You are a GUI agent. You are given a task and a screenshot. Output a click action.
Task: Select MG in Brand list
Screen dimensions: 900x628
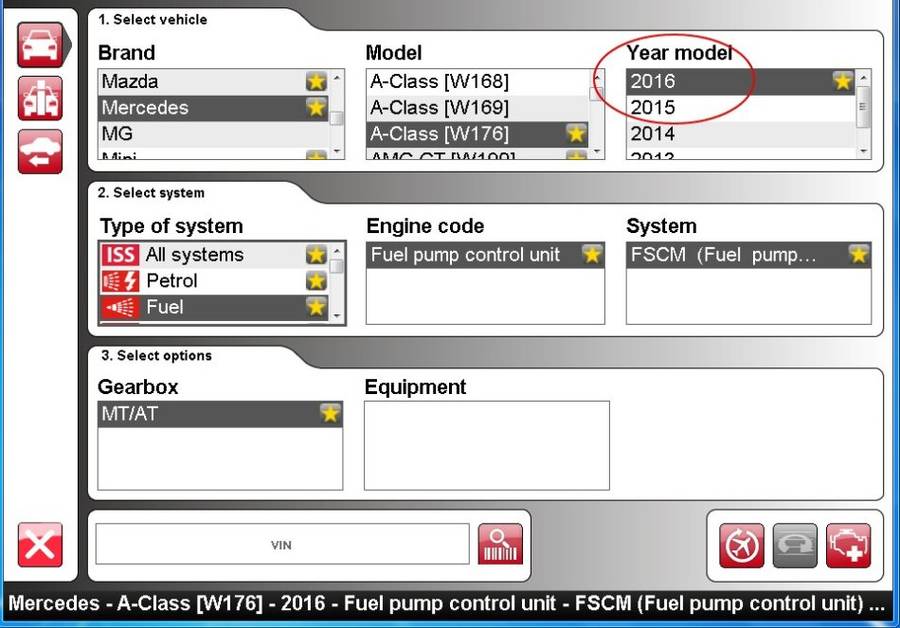click(x=214, y=134)
